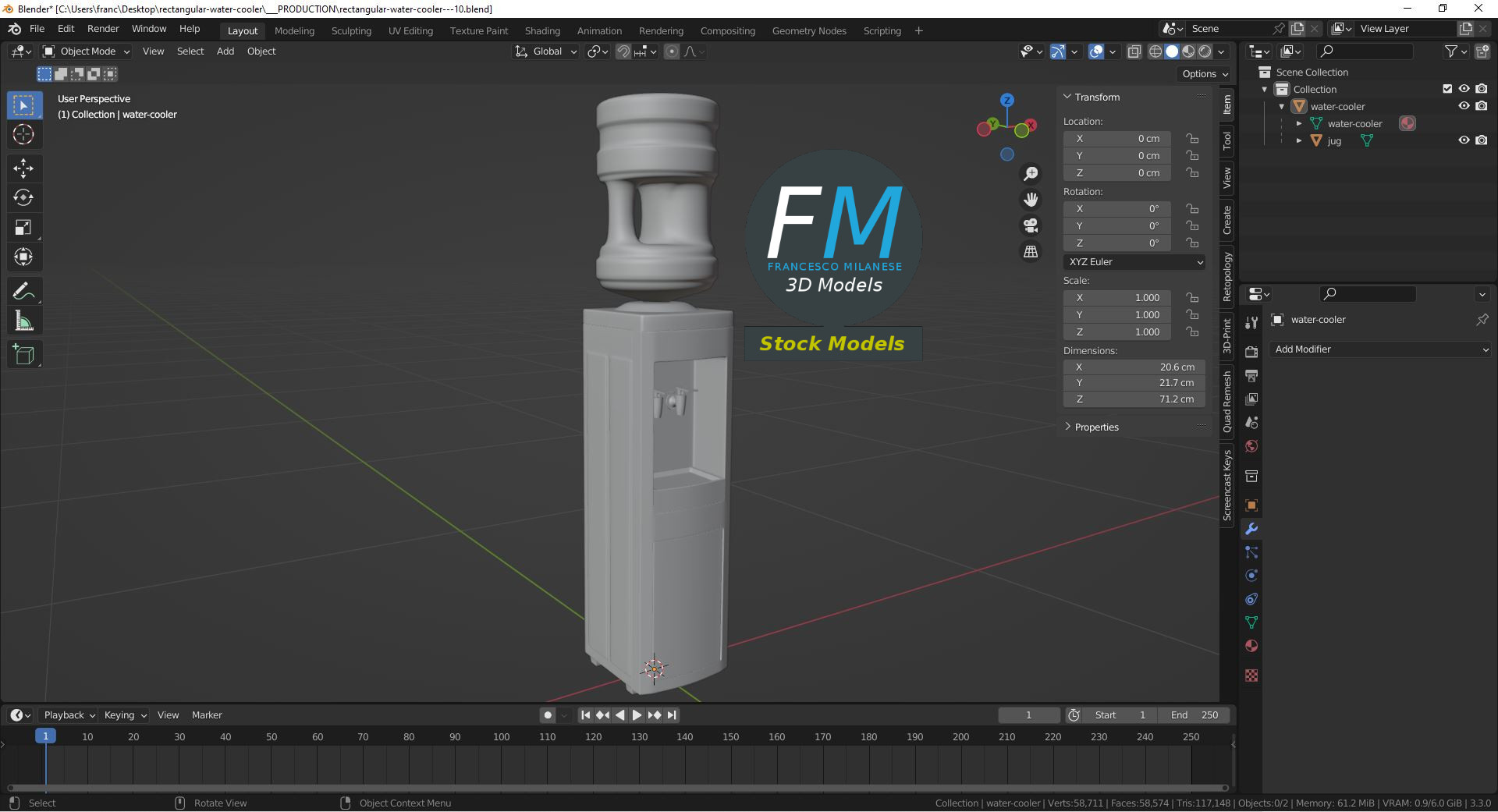Screen dimensions: 1498x812
Task: Toggle Collection exclude checkbox
Action: (1447, 89)
